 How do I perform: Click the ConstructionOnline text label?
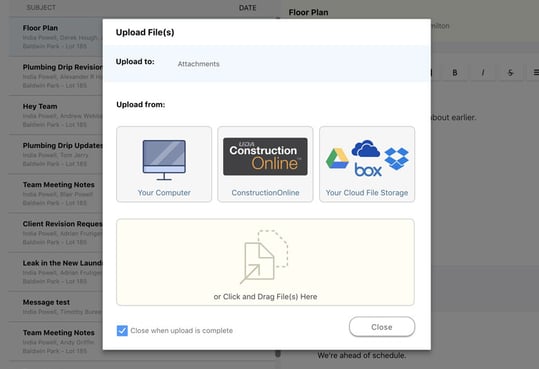(265, 193)
